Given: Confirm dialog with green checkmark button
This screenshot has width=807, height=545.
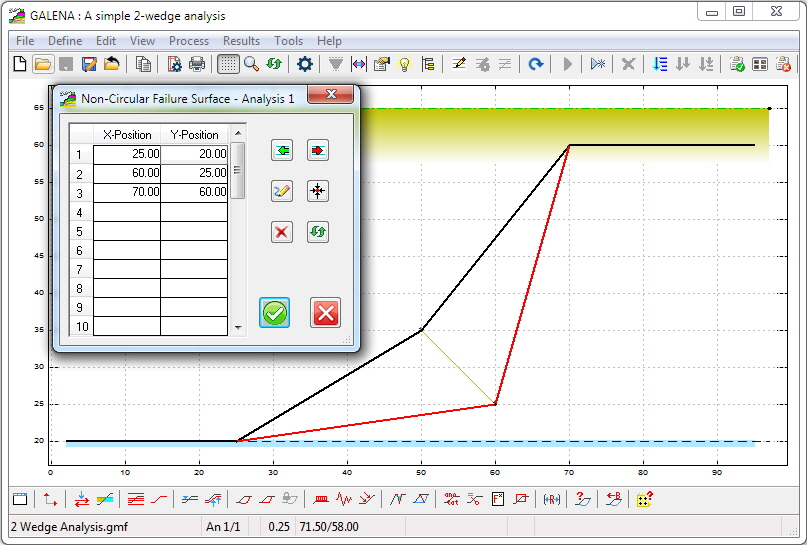Looking at the screenshot, I should (x=275, y=313).
